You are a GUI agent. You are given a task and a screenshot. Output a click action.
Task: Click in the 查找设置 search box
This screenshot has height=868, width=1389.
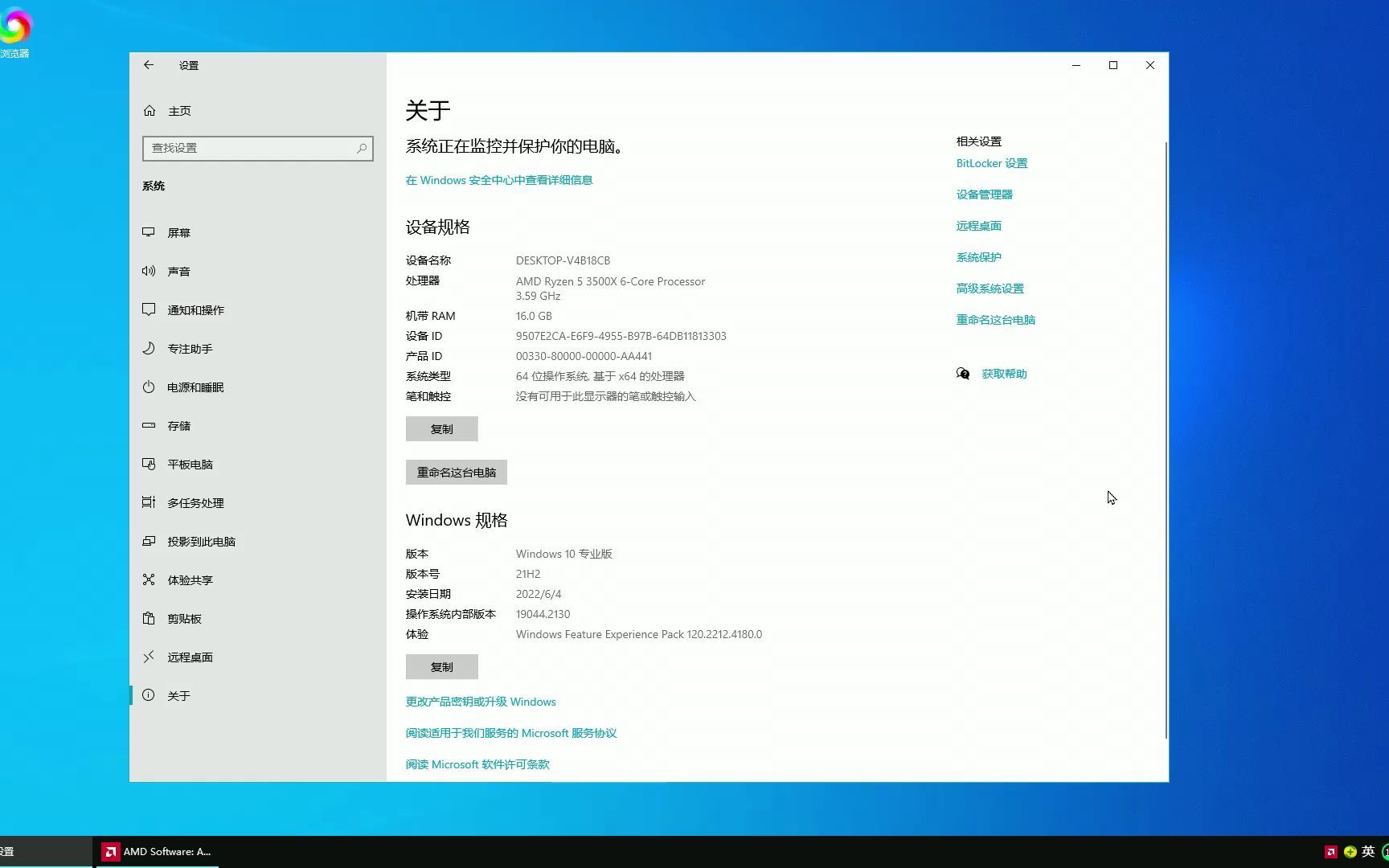pos(257,148)
